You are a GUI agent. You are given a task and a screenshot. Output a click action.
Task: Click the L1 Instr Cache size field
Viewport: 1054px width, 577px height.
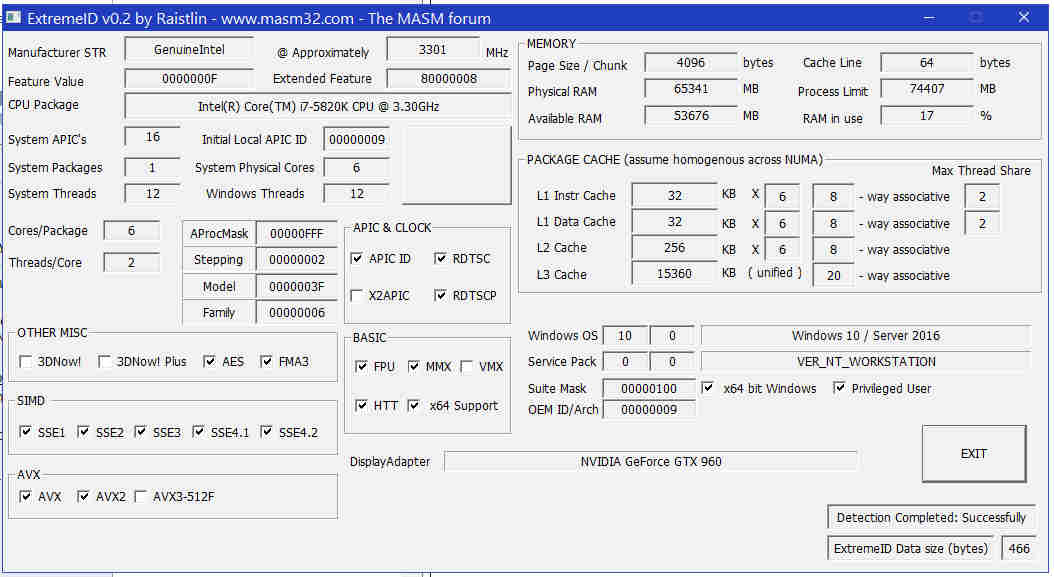[674, 195]
